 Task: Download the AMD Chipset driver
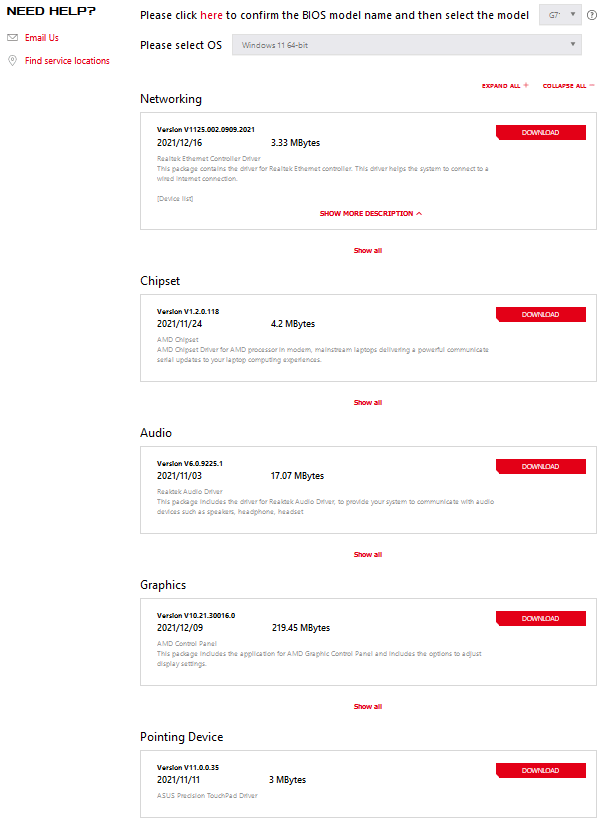pyautogui.click(x=540, y=315)
